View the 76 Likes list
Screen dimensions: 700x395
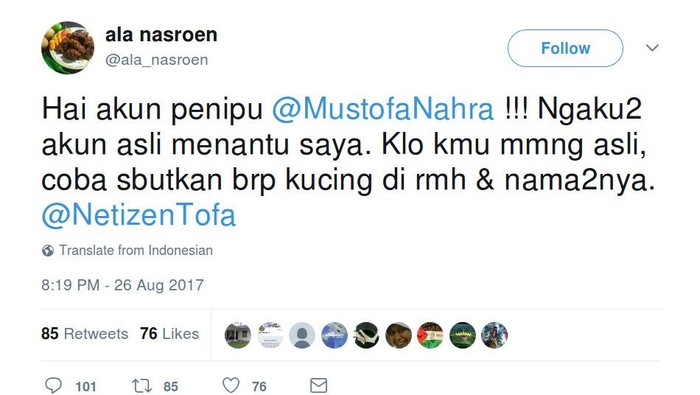[169, 334]
